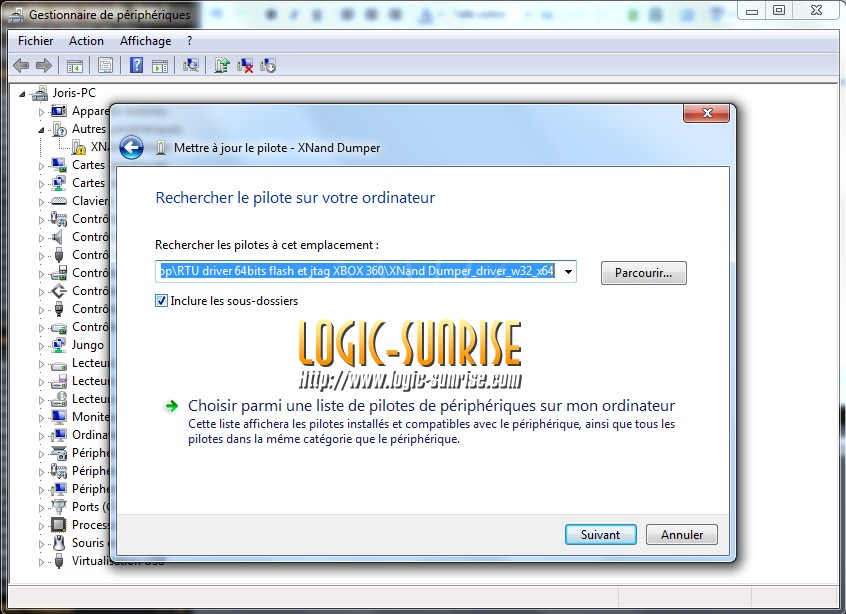Open the Action menu
Viewport: 846px width, 614px height.
[86, 41]
